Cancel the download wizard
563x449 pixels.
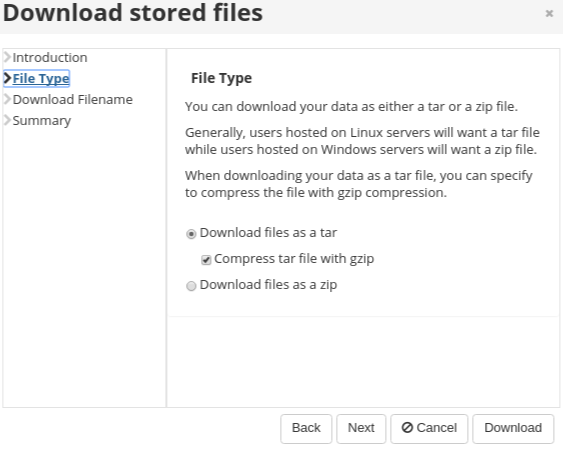click(x=429, y=428)
